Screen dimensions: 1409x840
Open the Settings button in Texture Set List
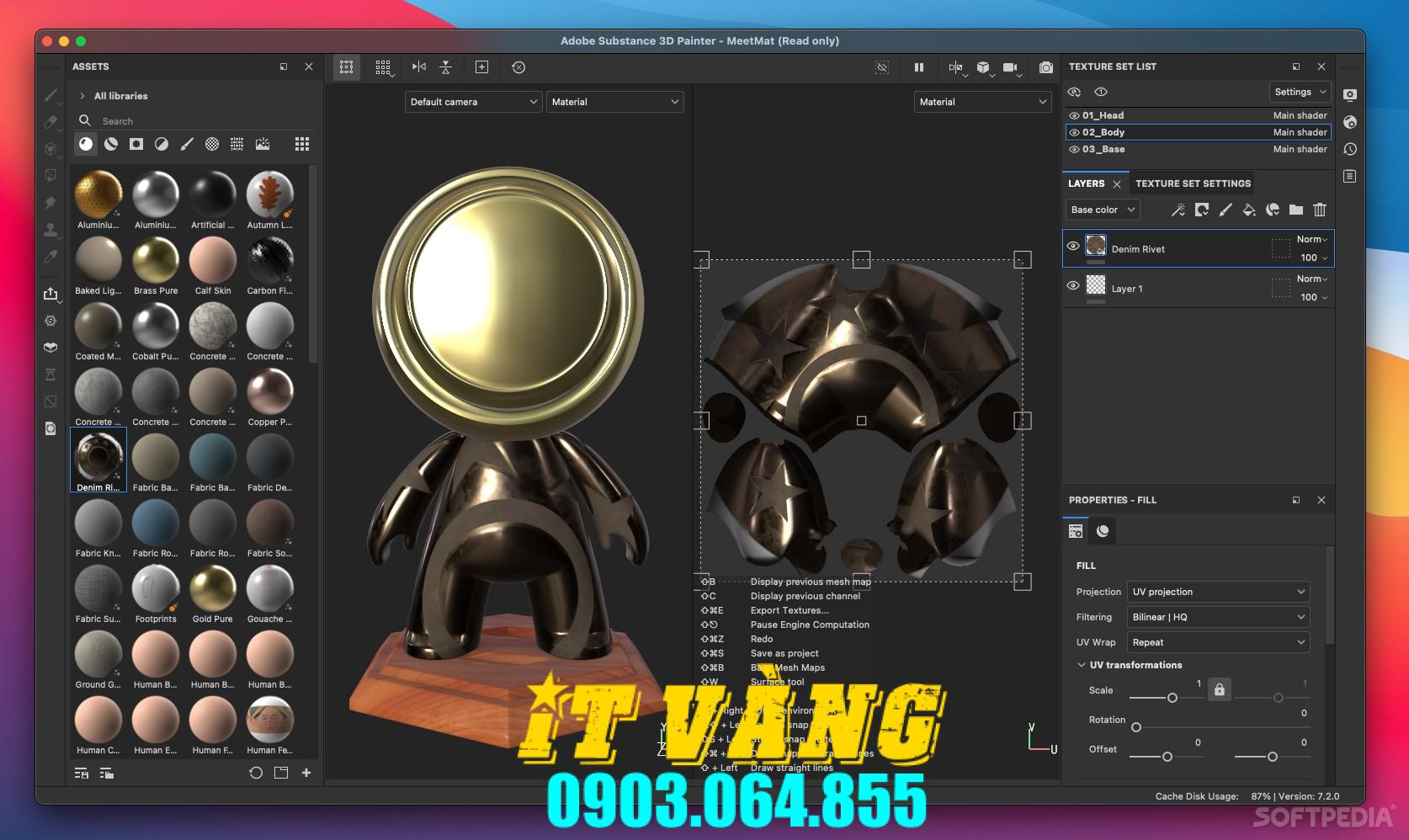(1299, 92)
